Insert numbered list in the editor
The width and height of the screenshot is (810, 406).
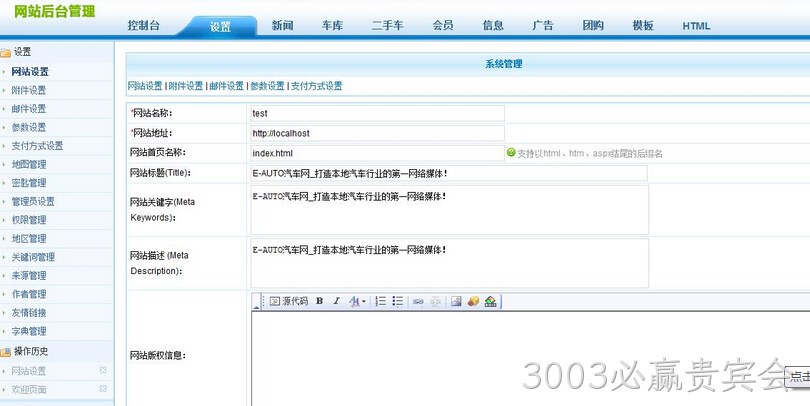(x=381, y=301)
